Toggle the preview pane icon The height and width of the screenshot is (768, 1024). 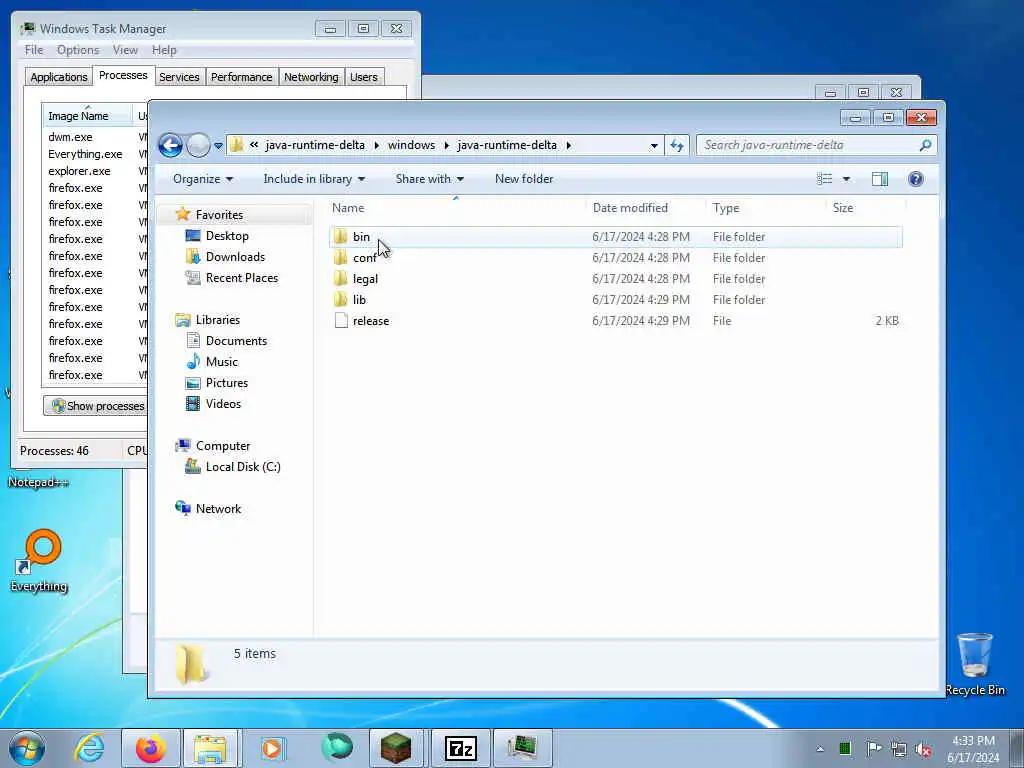click(x=880, y=179)
